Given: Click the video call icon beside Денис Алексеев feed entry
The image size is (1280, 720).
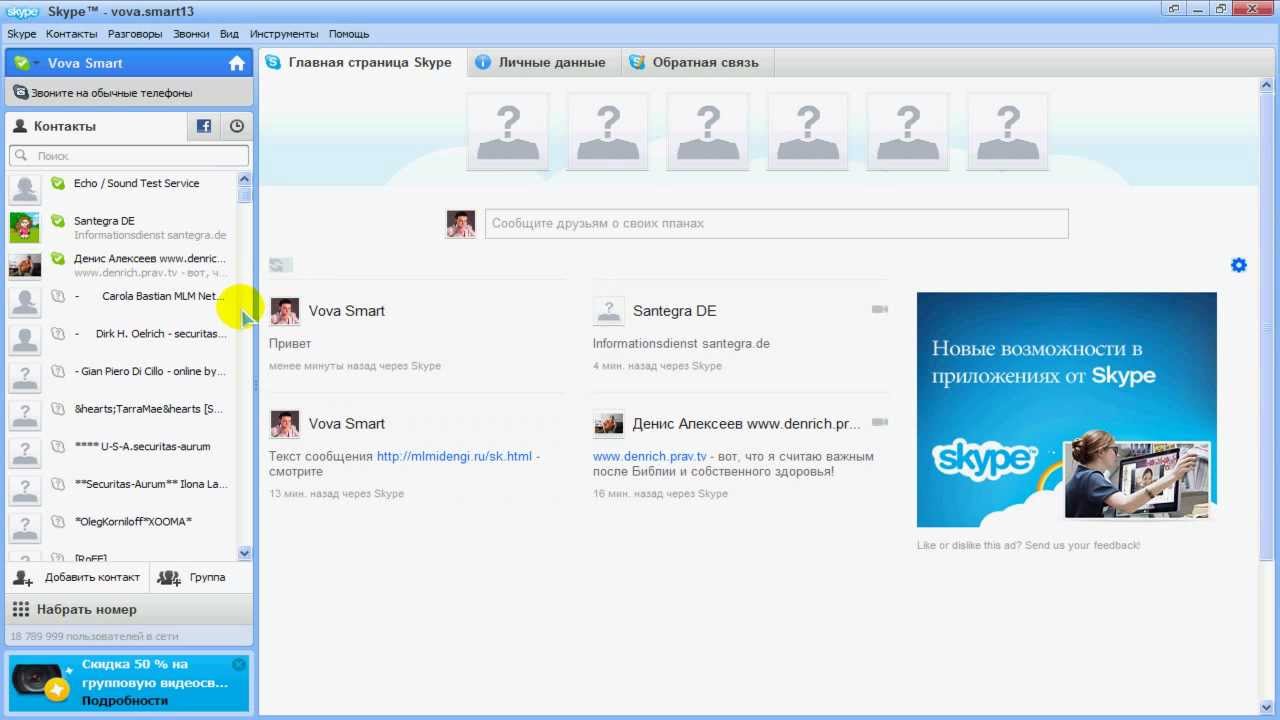Looking at the screenshot, I should click(880, 423).
